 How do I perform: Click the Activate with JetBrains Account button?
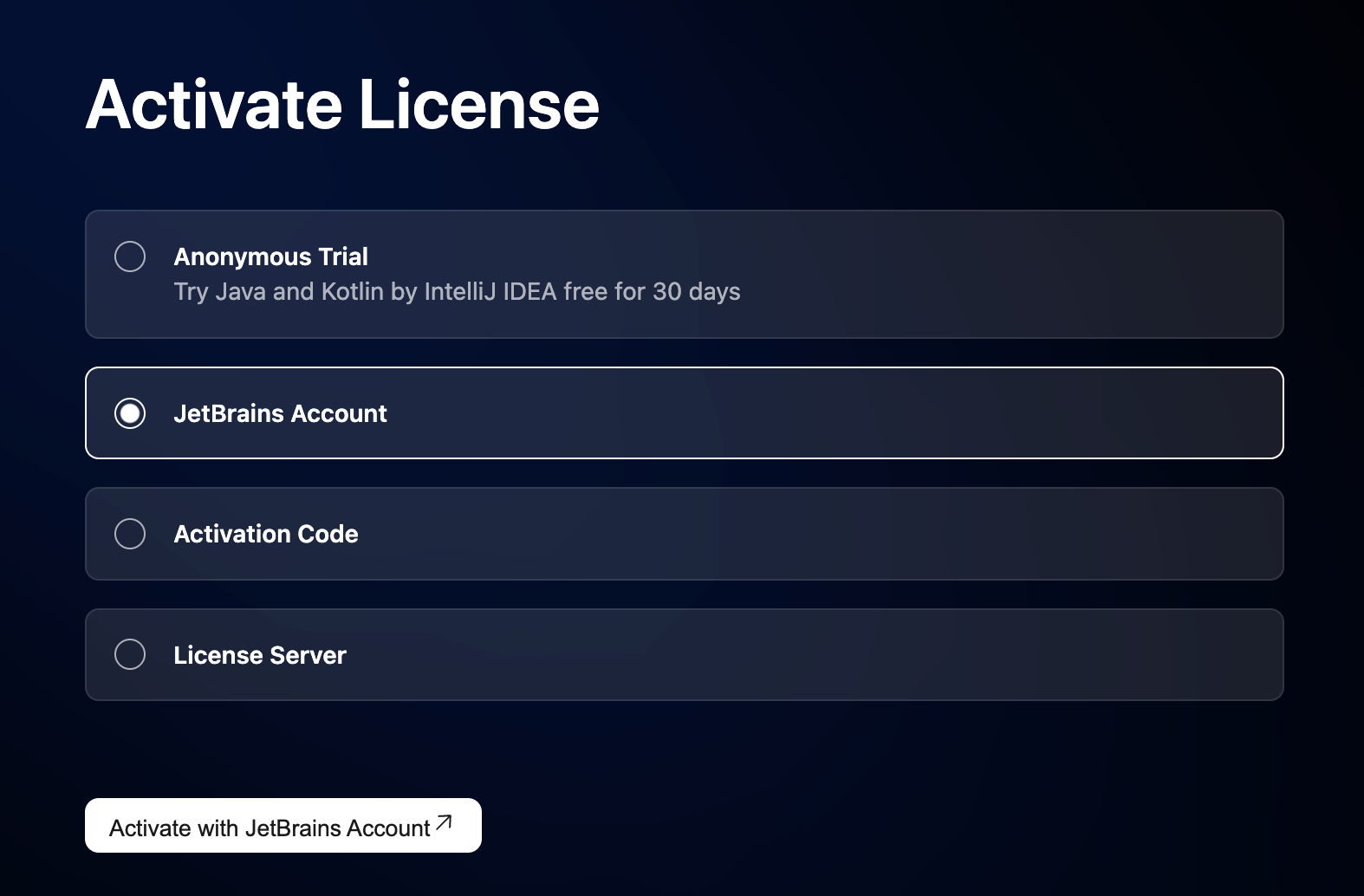[283, 825]
